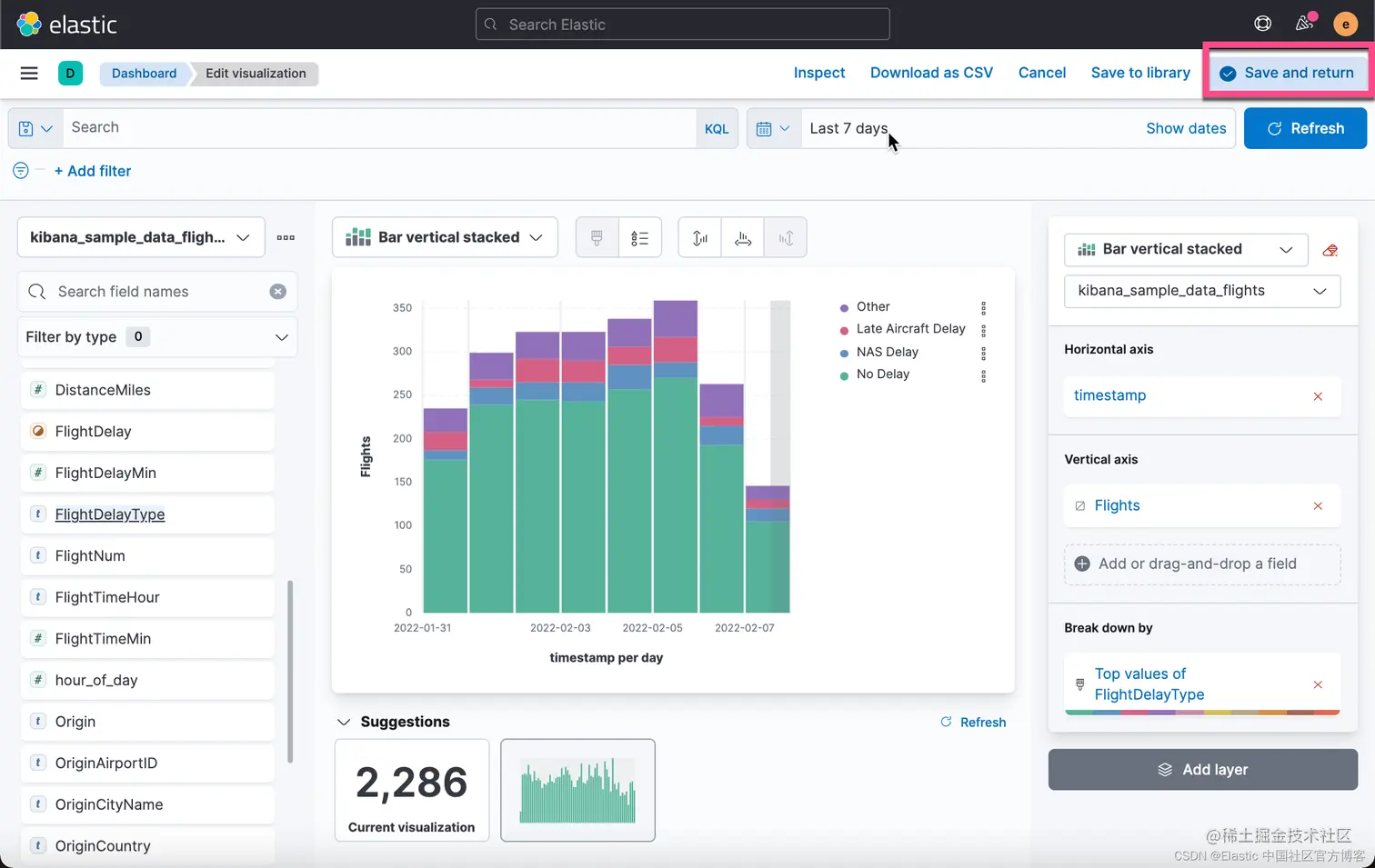Screen dimensions: 1375x868
Task: Open the saved query menu
Action: tap(35, 128)
